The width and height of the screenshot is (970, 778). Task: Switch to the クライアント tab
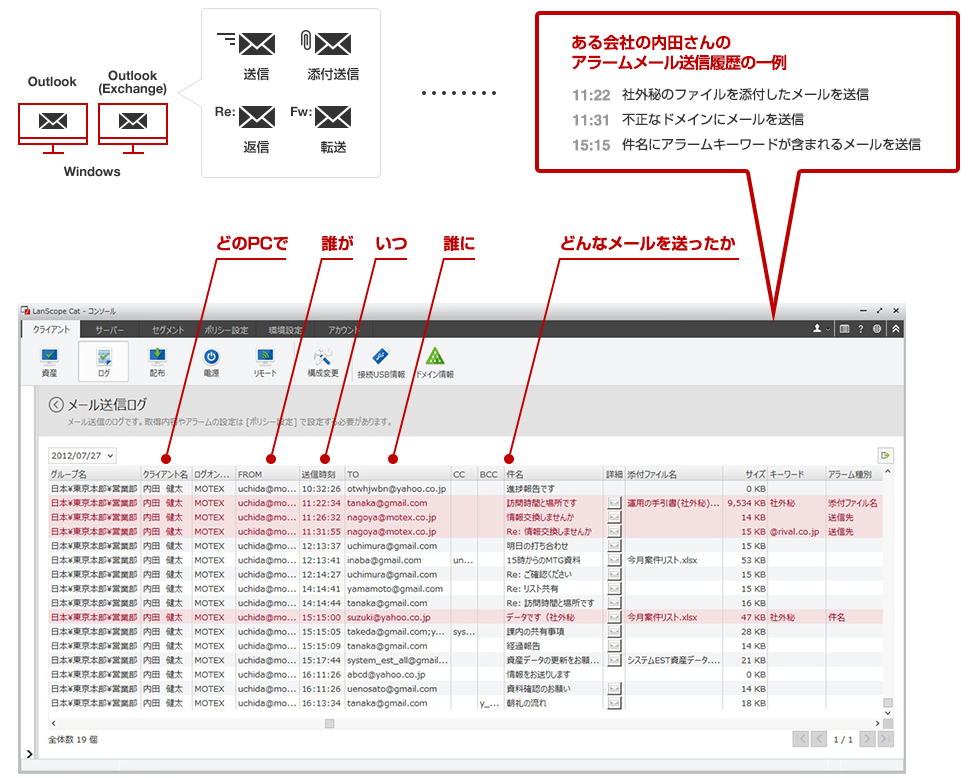click(51, 330)
